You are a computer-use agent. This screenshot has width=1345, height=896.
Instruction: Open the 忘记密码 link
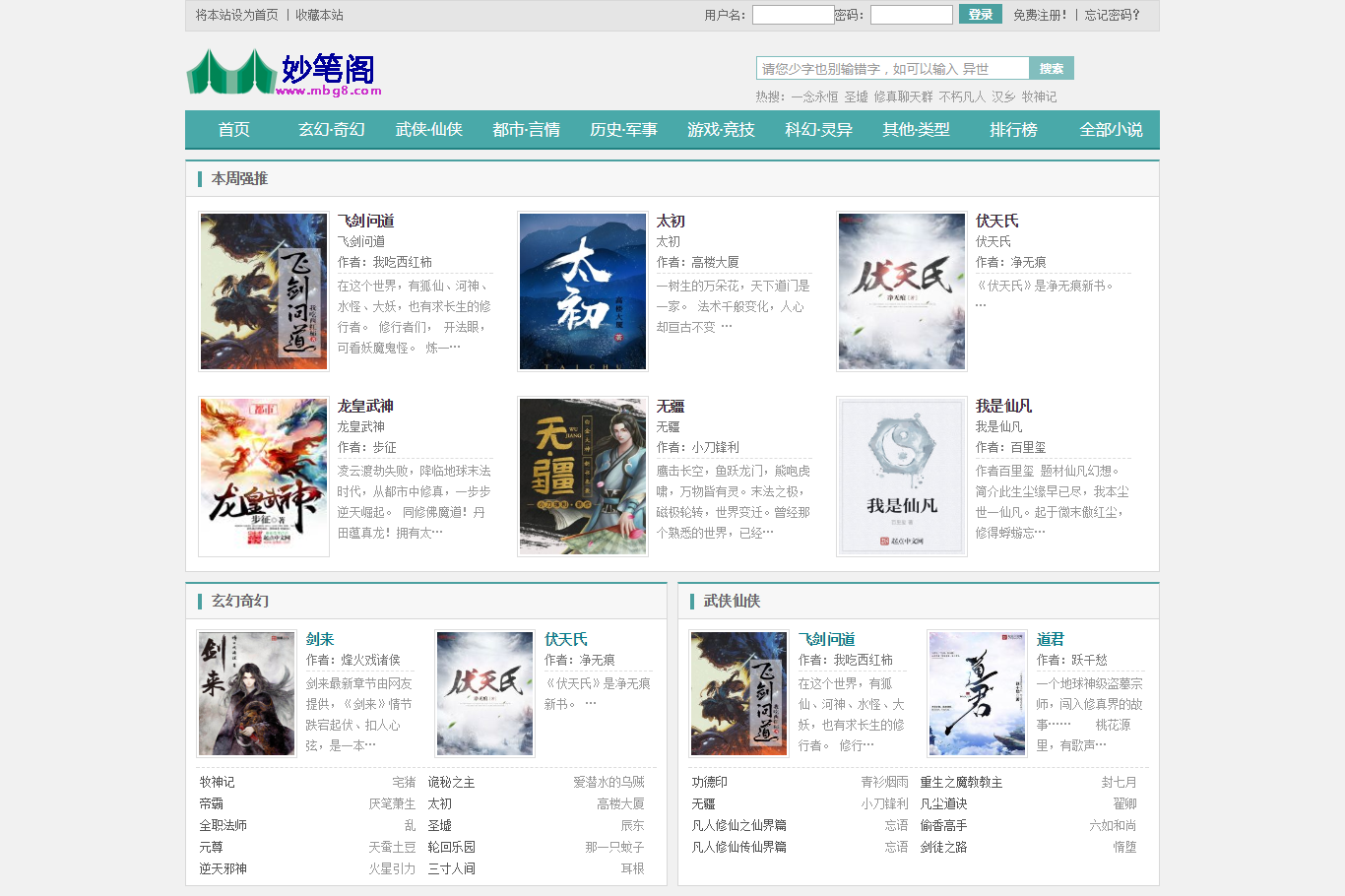tap(1113, 15)
